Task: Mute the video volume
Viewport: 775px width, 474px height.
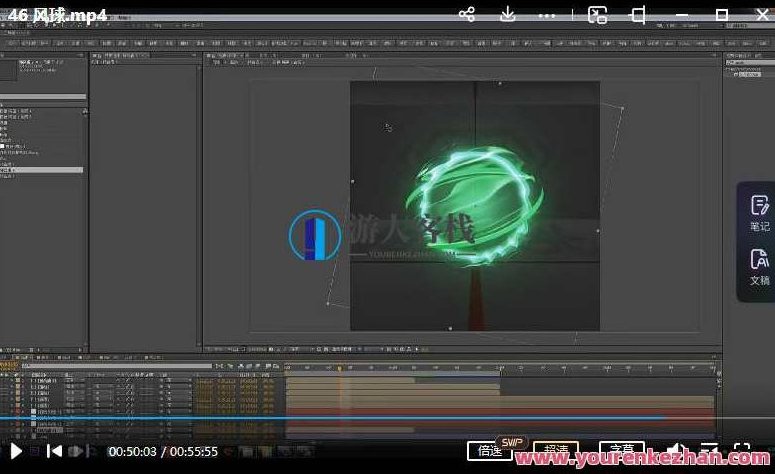Action: point(677,451)
